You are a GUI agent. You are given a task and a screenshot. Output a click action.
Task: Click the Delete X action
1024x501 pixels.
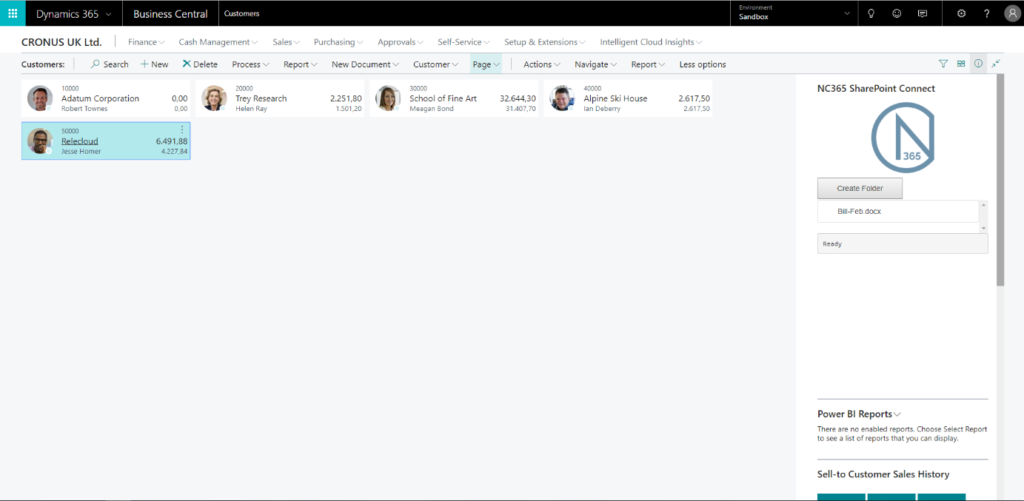(200, 64)
